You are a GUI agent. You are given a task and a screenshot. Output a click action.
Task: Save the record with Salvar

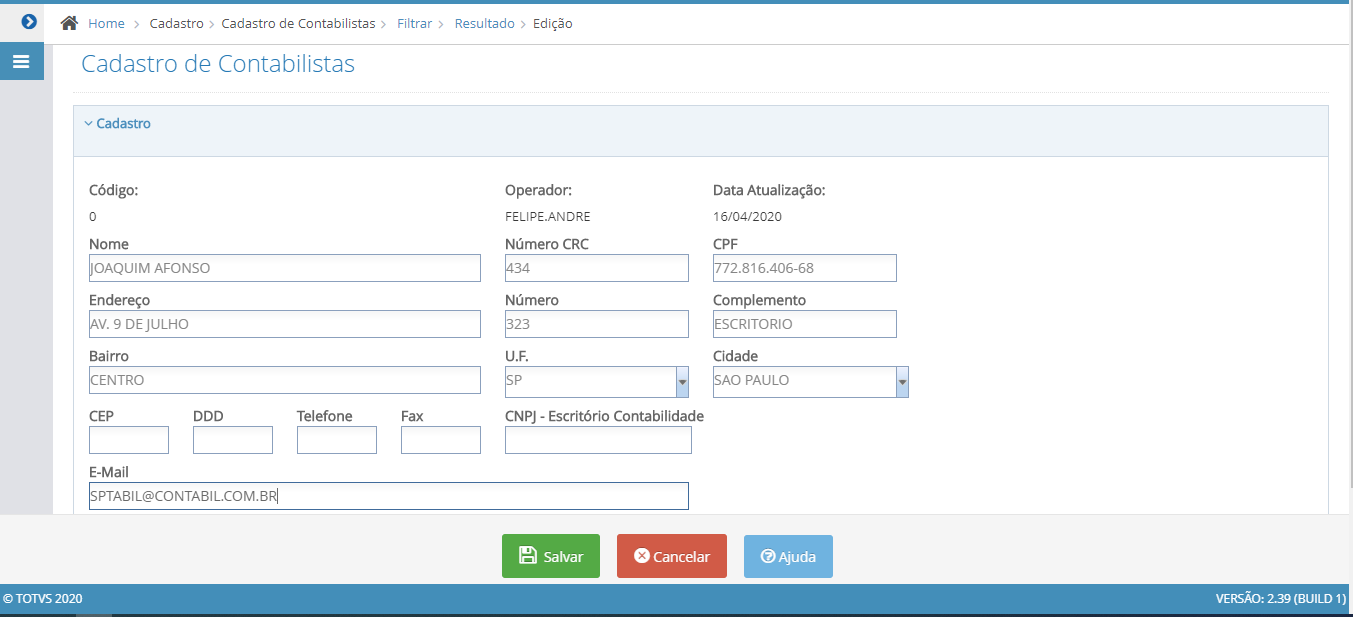pyautogui.click(x=551, y=556)
